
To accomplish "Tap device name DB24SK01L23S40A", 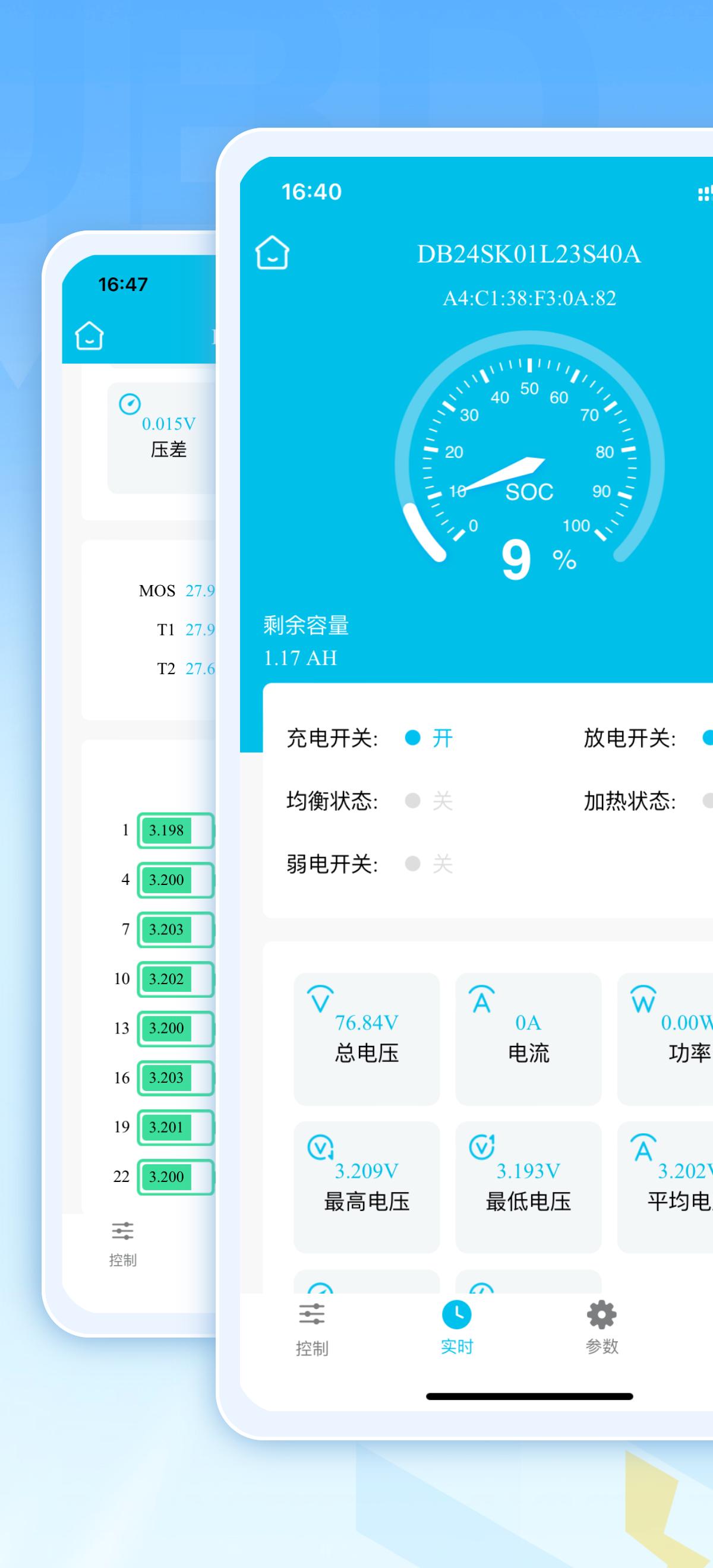I will (x=529, y=254).
